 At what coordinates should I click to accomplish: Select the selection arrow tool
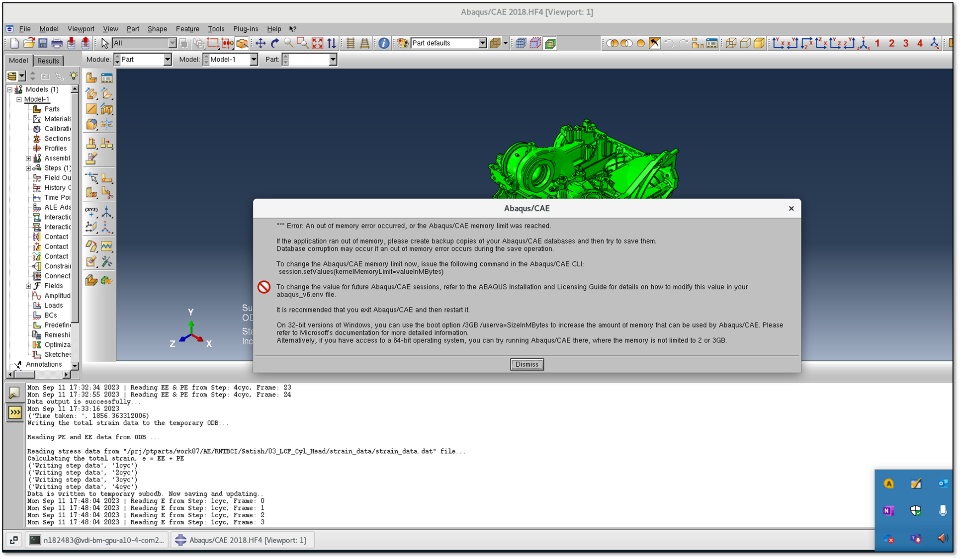tap(105, 43)
